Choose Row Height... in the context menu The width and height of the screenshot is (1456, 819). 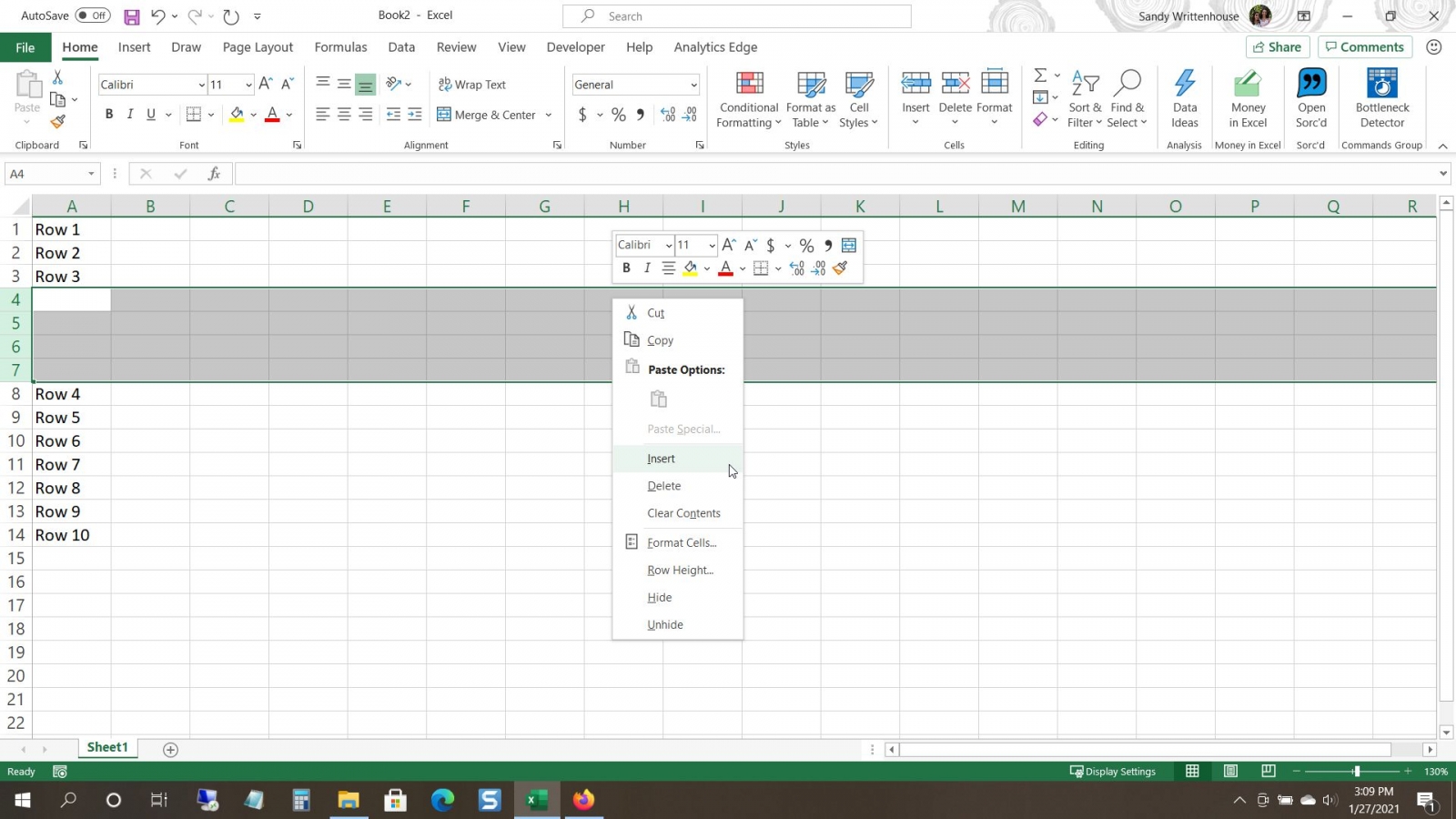pyautogui.click(x=677, y=570)
